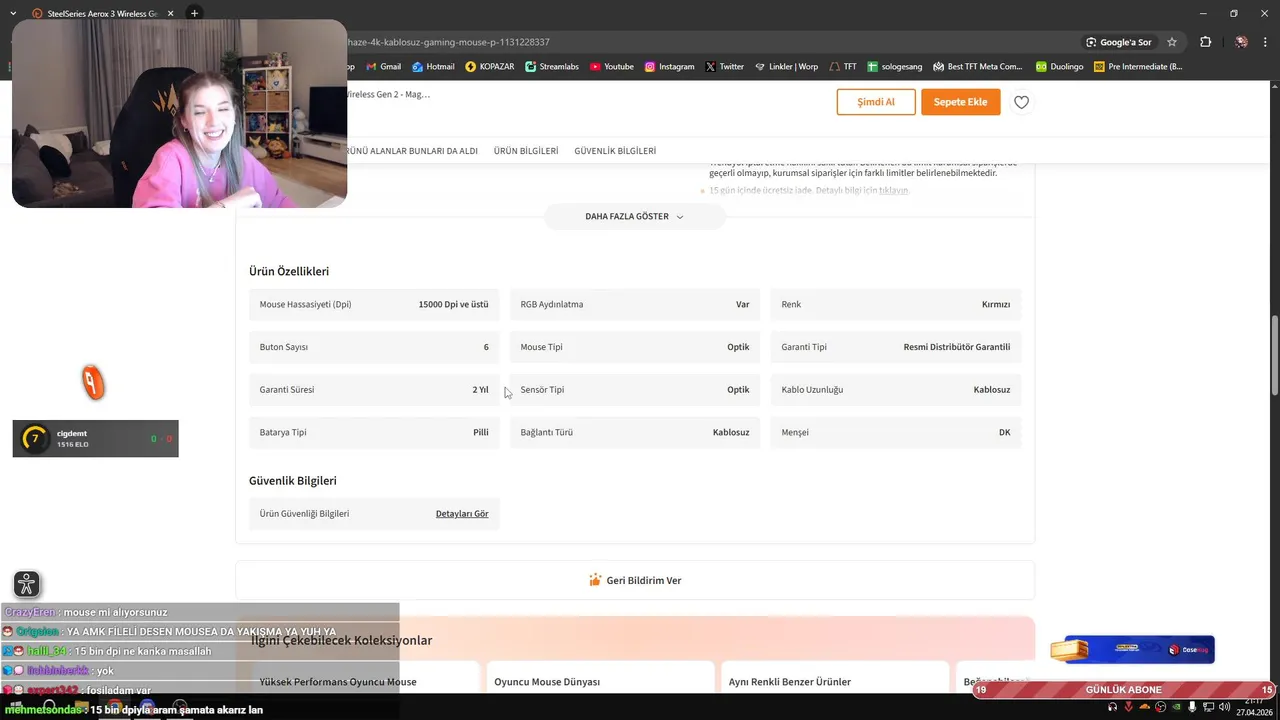Bookmark this page with the star icon
The image size is (1280, 720).
point(1172,42)
